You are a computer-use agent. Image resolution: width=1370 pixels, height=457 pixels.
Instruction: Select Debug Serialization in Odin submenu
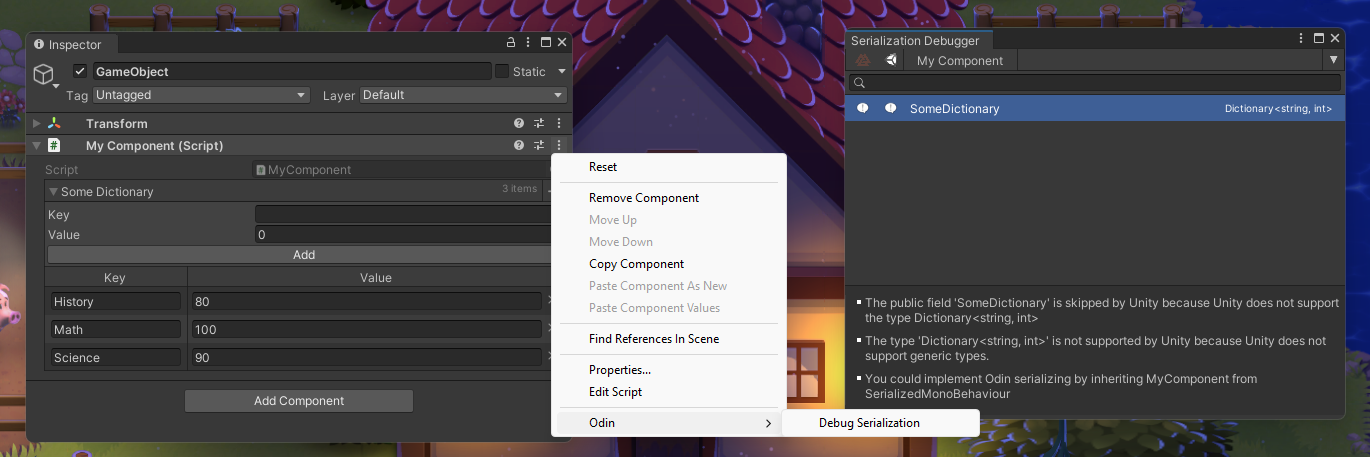[869, 423]
